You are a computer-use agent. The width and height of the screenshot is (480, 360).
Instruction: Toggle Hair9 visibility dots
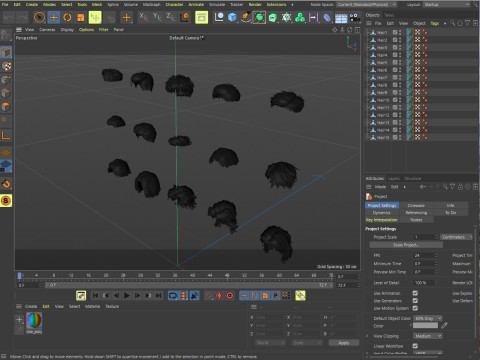[x=400, y=92]
